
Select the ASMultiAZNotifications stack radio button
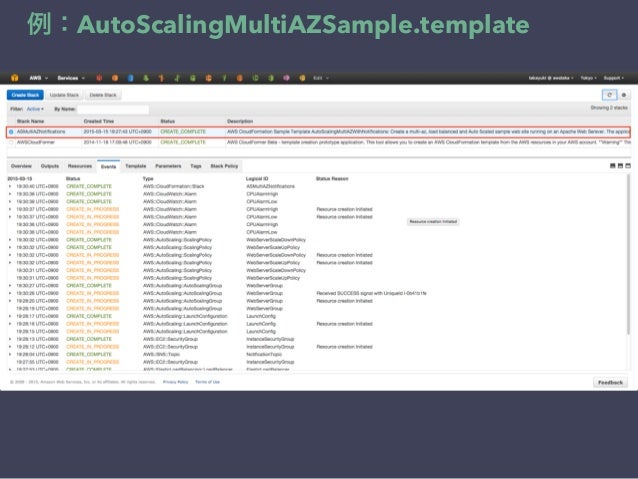(x=11, y=132)
